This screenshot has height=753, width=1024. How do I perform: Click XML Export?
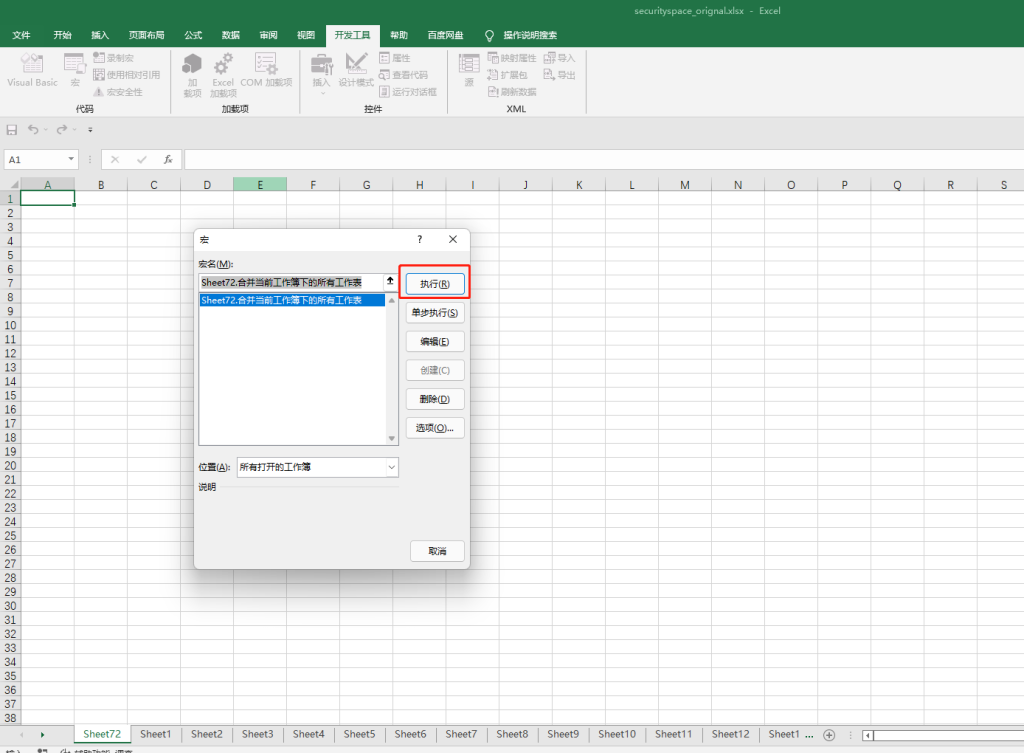pos(560,74)
